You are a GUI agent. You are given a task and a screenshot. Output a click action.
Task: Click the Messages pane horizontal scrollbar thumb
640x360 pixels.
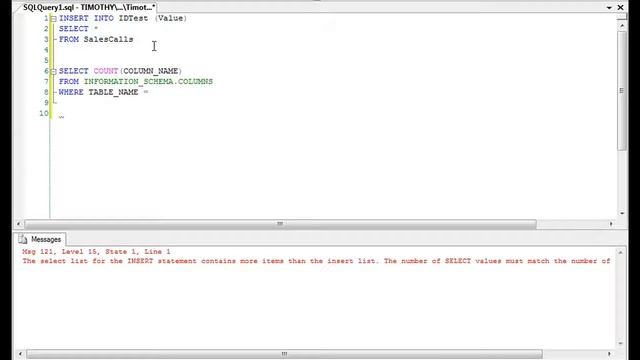point(284,354)
